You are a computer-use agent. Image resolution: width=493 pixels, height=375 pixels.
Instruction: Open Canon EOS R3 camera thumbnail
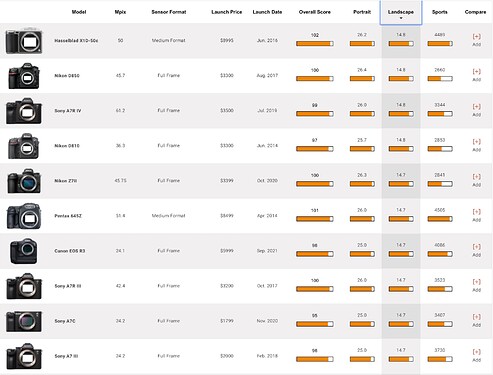coord(23,251)
